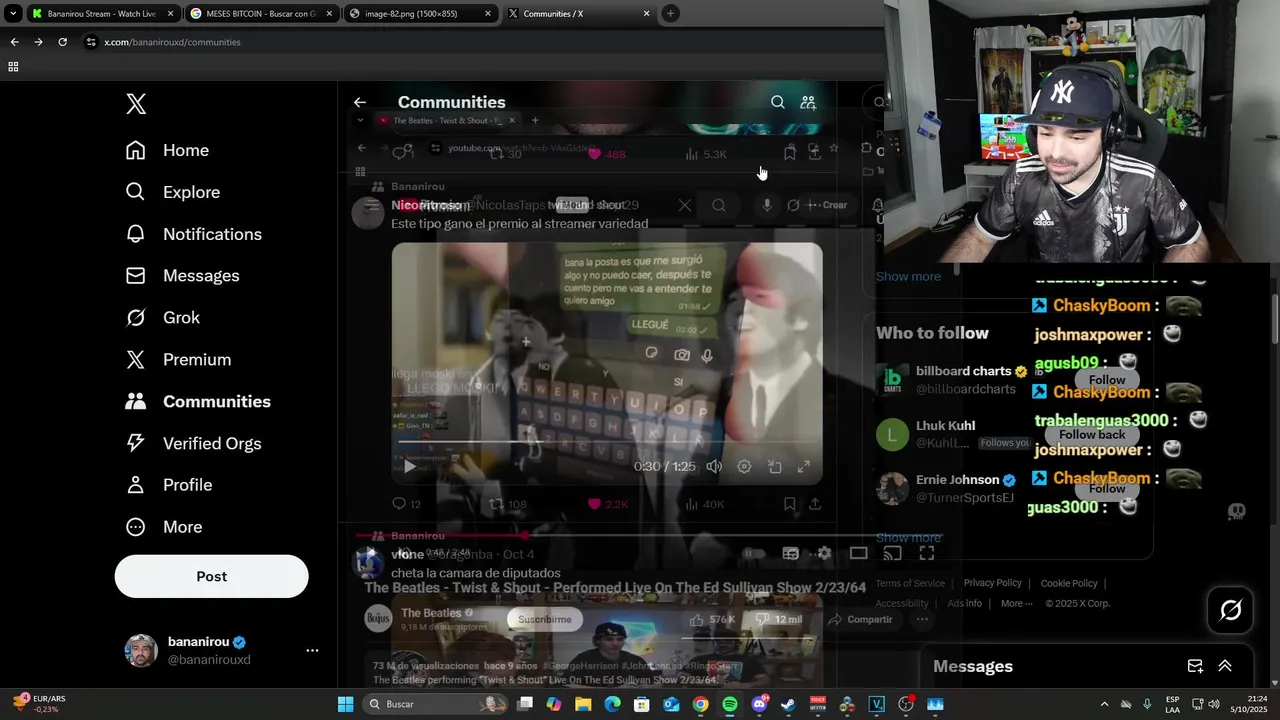Image resolution: width=1280 pixels, height=720 pixels.
Task: Click Show more under Who to follow
Action: 908,538
